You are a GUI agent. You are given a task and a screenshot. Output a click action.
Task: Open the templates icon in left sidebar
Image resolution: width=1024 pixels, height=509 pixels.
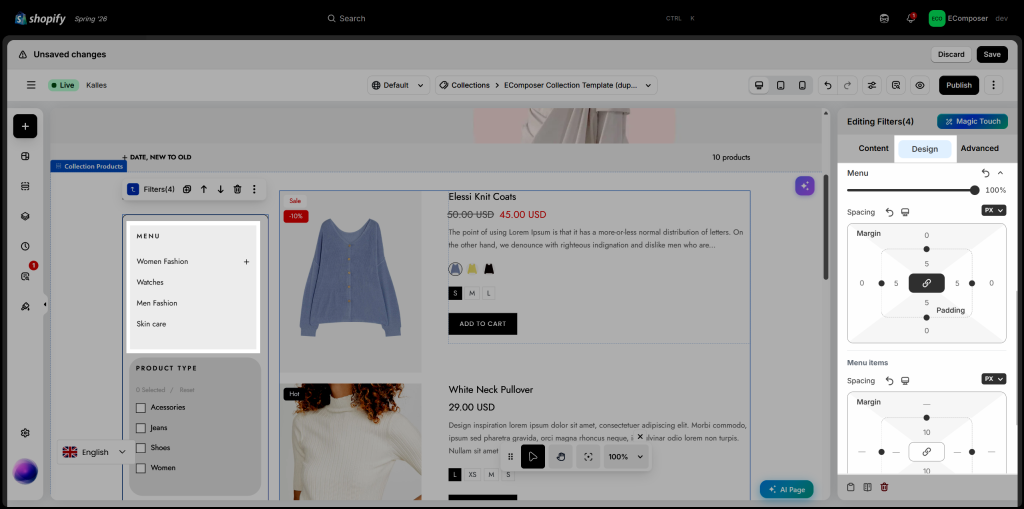click(25, 156)
